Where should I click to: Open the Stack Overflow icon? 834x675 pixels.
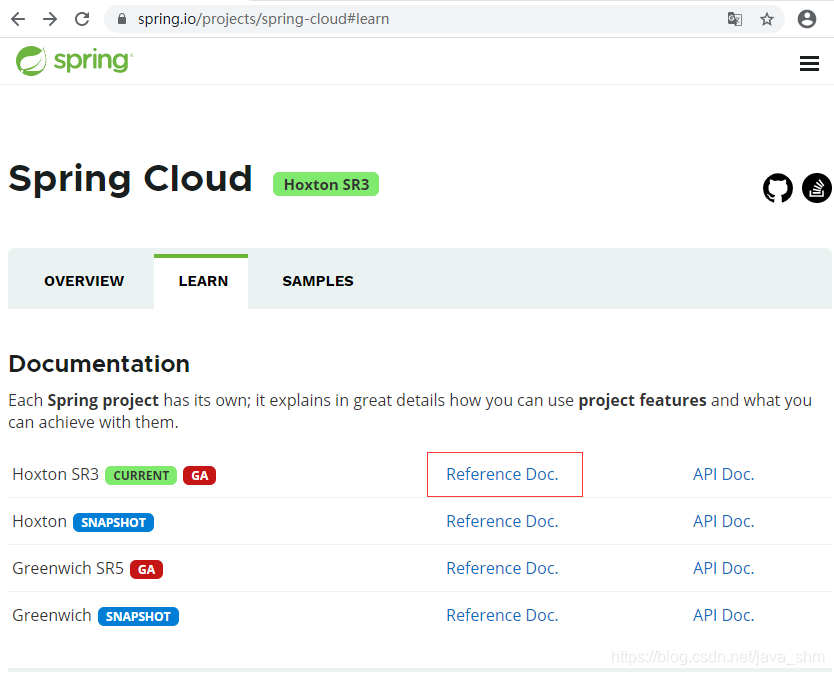(x=816, y=188)
